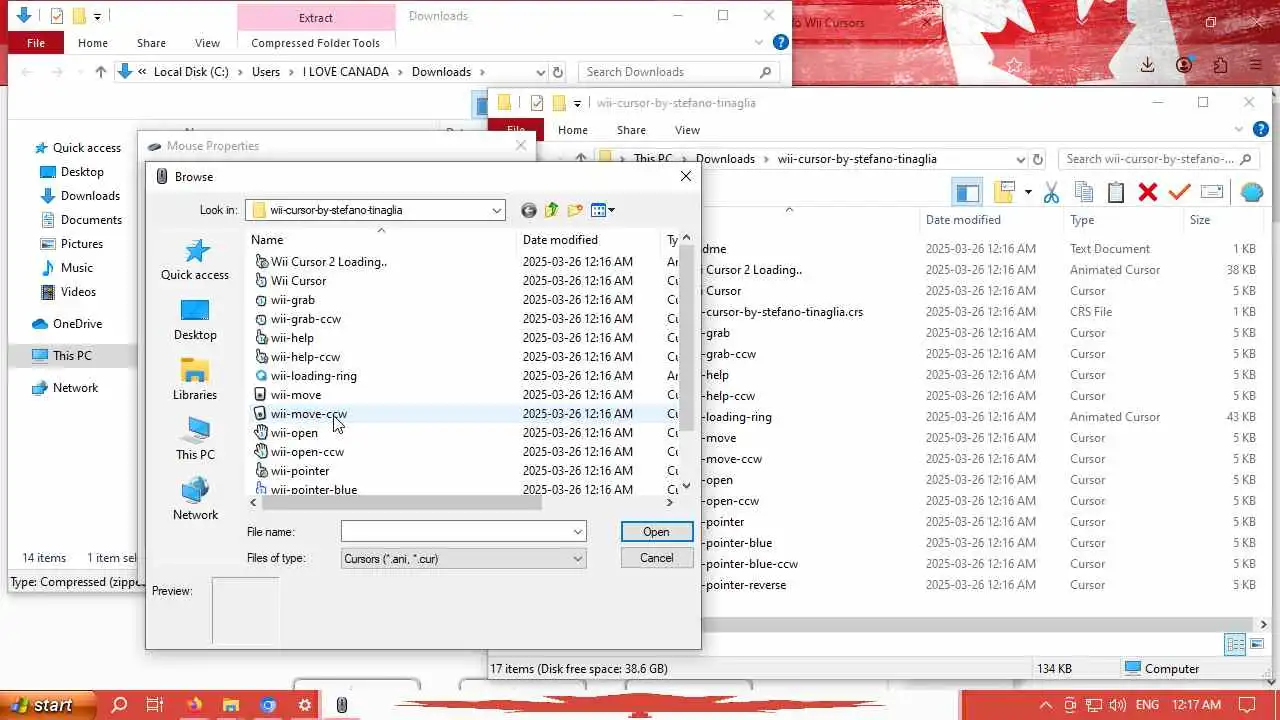Click Copy icon in wii-cursor window toolbar
Image resolution: width=1280 pixels, height=720 pixels.
[1084, 192]
